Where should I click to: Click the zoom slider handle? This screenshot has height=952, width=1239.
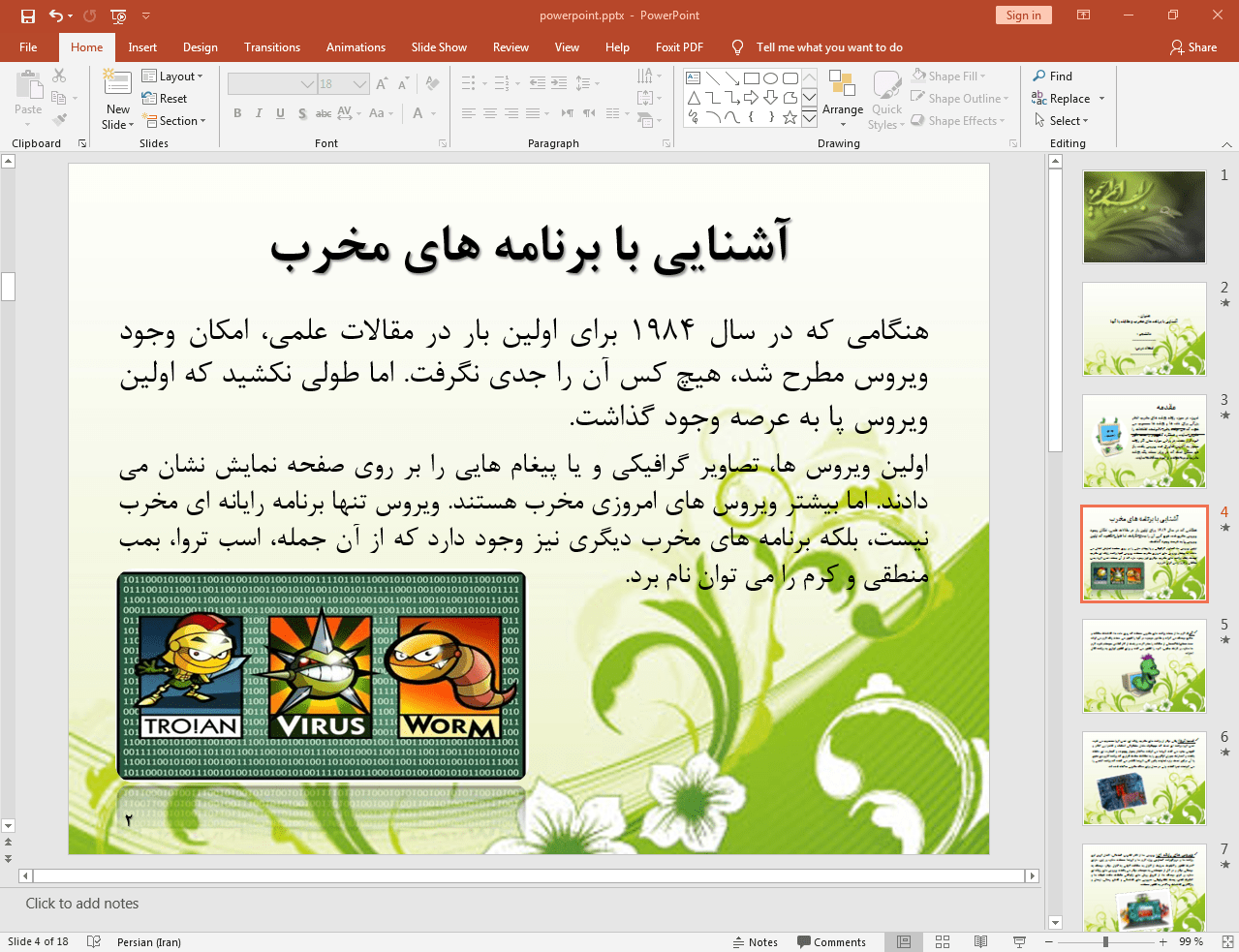point(1105,941)
